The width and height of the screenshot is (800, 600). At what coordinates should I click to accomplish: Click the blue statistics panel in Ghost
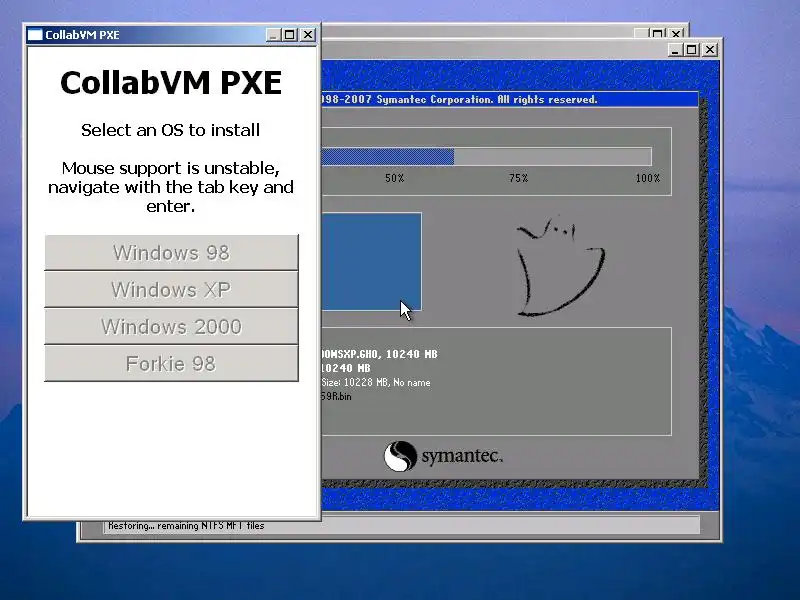(371, 261)
